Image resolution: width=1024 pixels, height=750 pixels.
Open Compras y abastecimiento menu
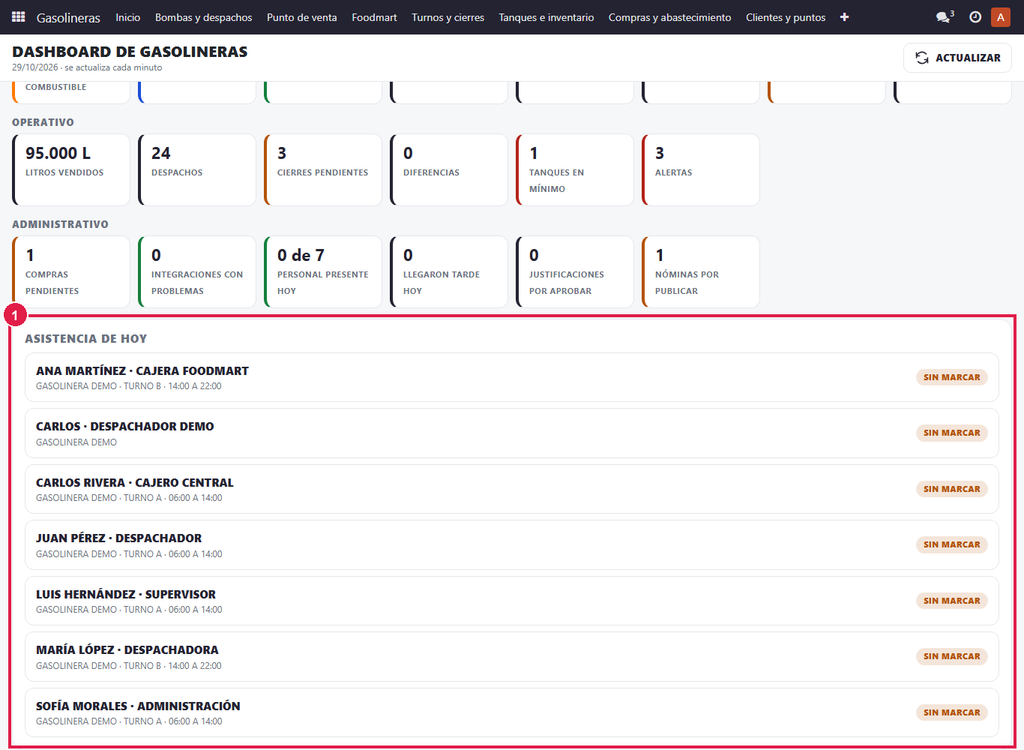(x=670, y=18)
